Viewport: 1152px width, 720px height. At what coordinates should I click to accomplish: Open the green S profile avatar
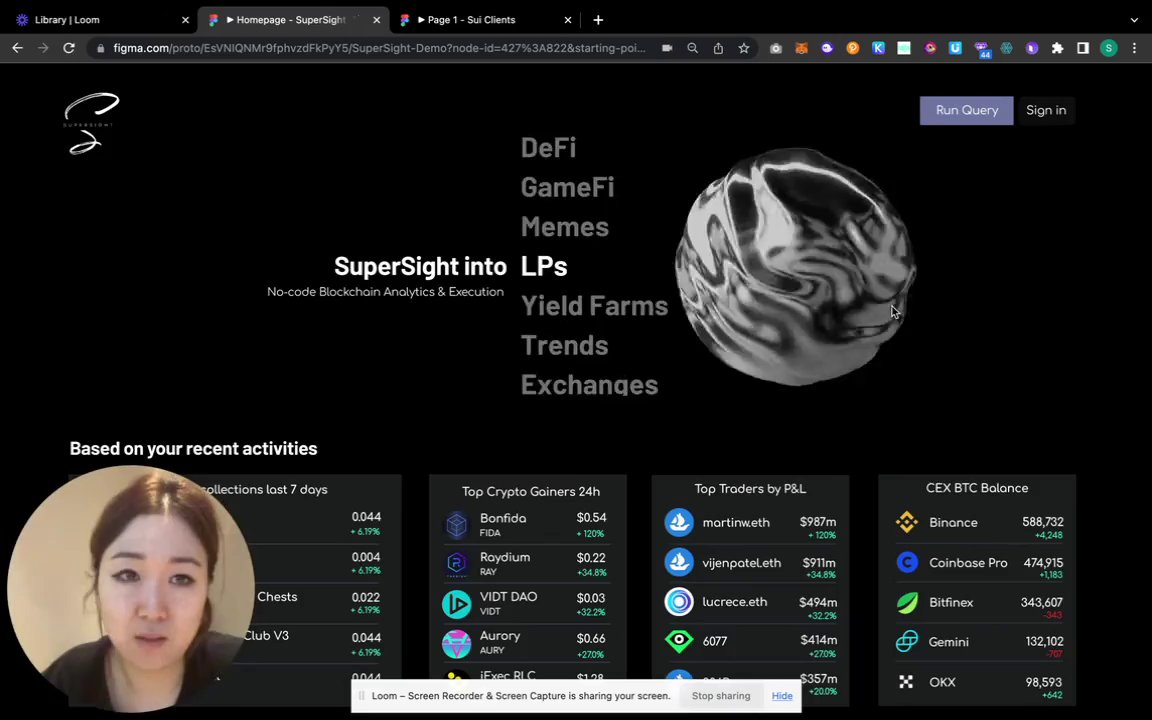[1109, 48]
